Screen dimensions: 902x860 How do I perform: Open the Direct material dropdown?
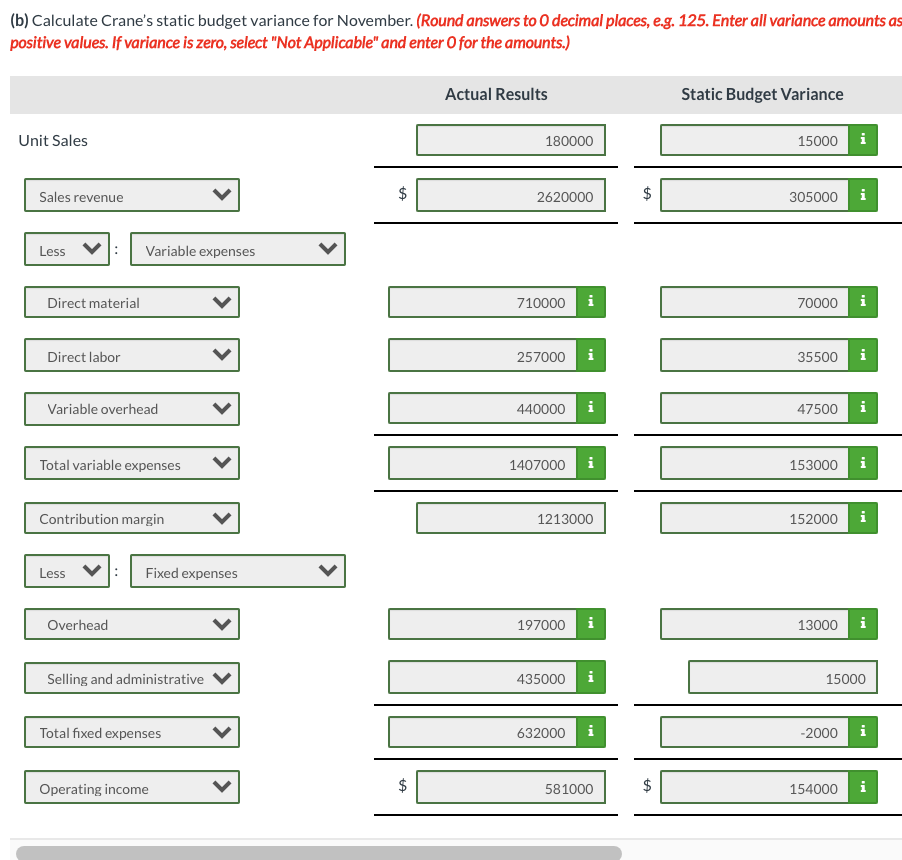tap(132, 302)
